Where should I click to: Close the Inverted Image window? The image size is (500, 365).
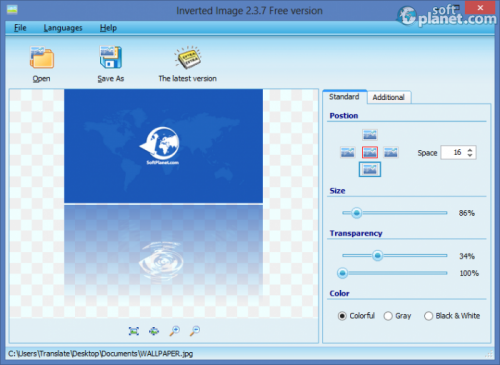tap(480, 7)
